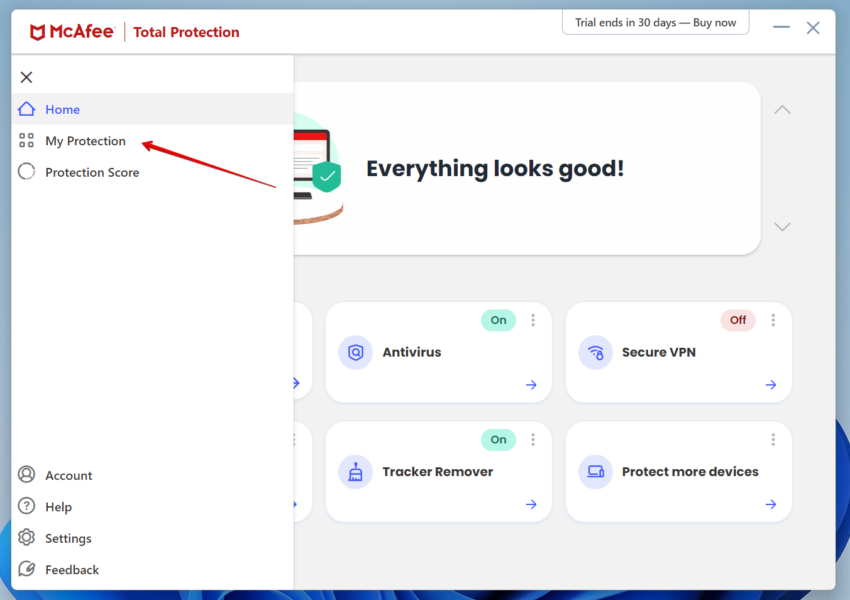Open Secure VPN card three-dot menu
Viewport: 850px width, 600px height.
pos(773,320)
